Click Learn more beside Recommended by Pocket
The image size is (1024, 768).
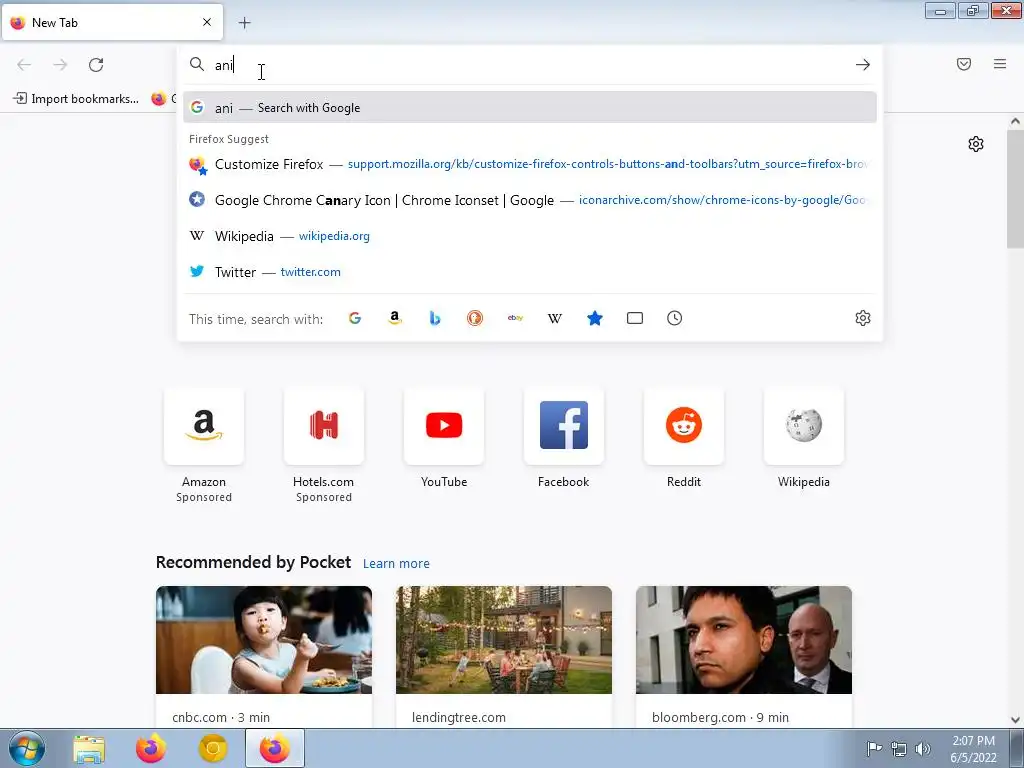point(396,564)
